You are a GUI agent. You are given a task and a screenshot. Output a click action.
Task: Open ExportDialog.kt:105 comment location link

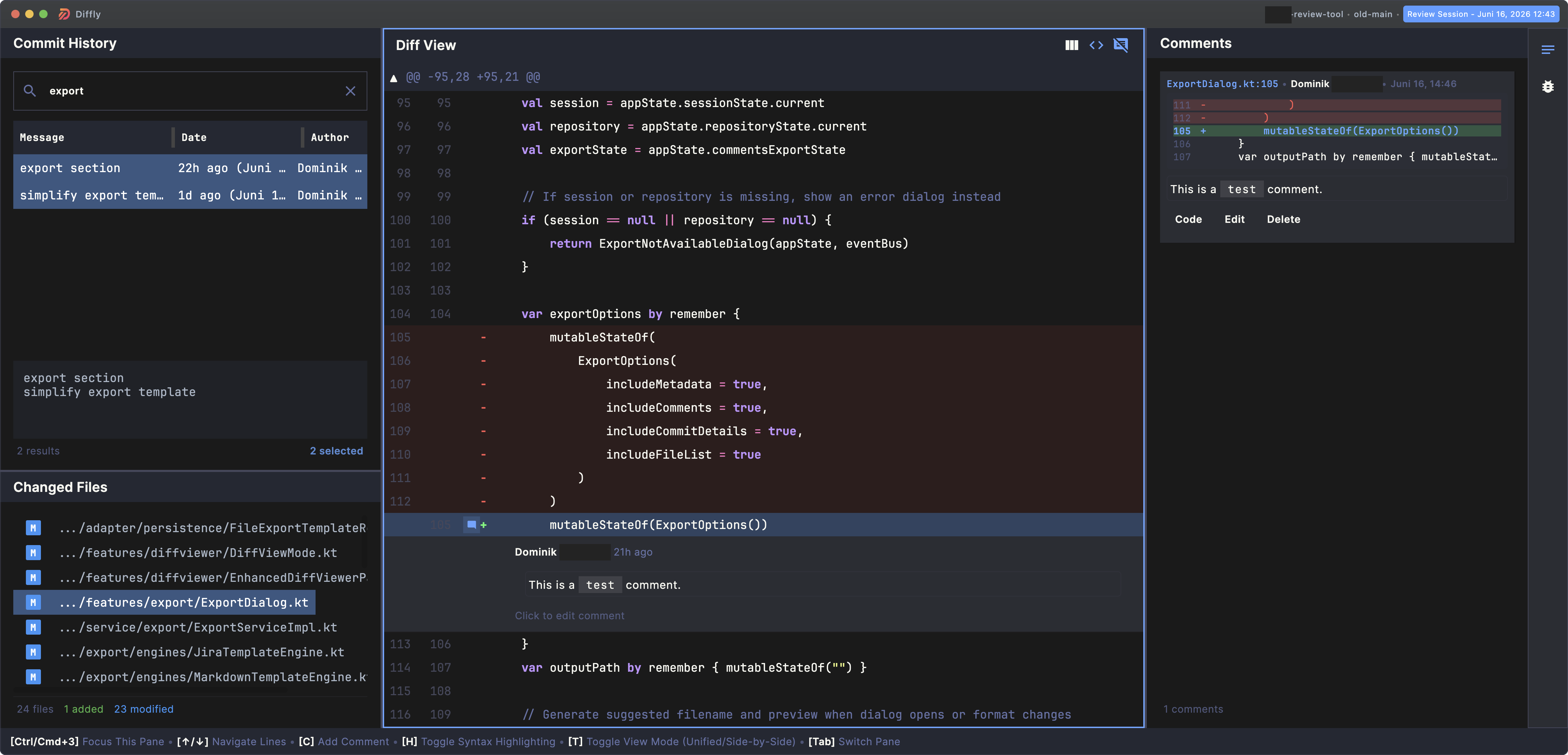[x=1222, y=84]
